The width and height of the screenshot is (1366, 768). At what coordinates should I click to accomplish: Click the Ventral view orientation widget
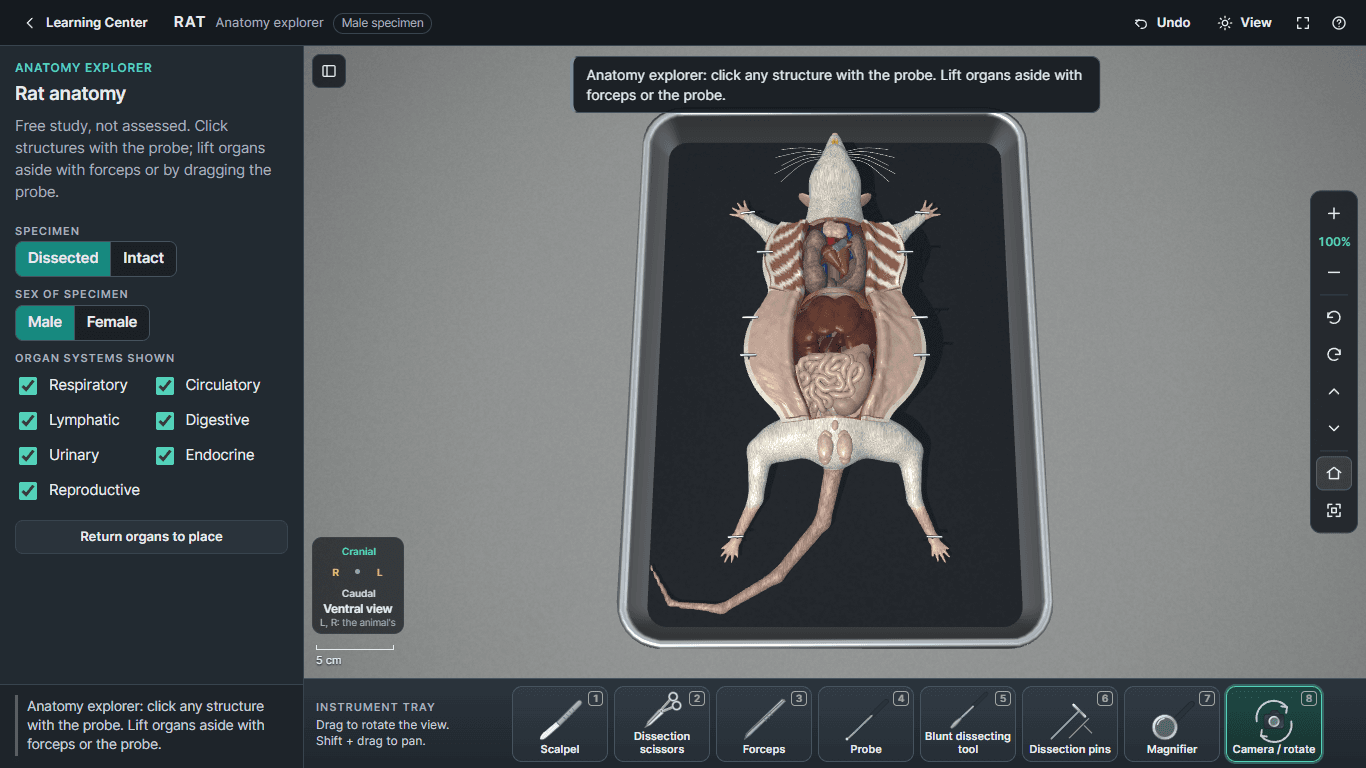click(358, 586)
